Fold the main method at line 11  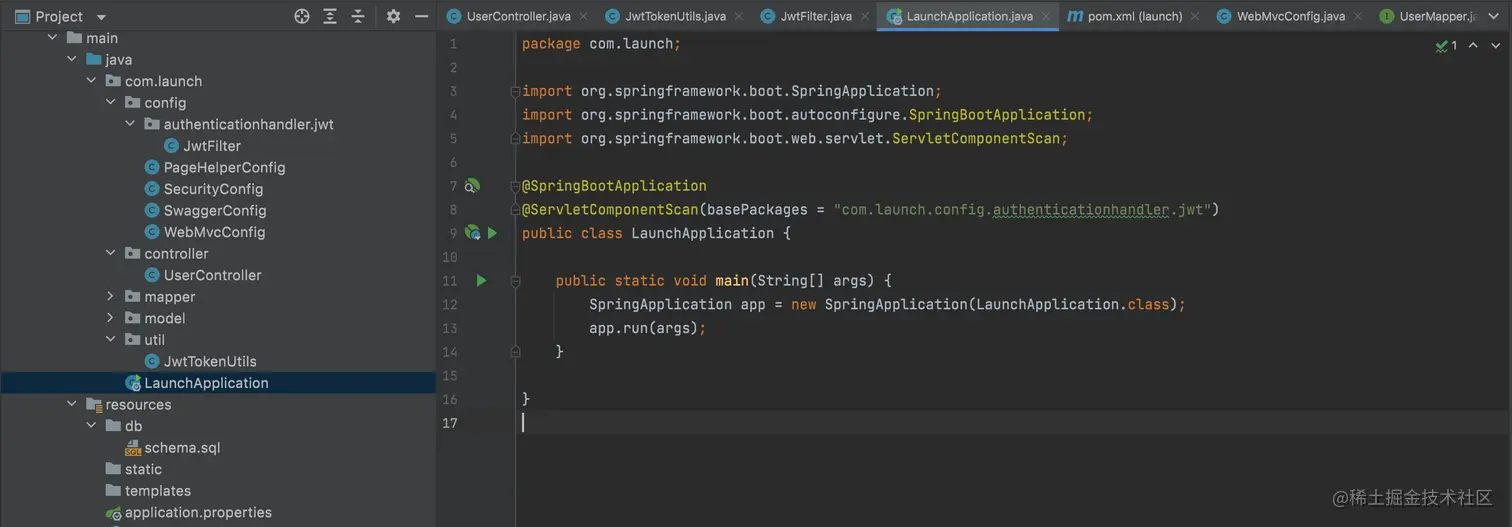515,281
